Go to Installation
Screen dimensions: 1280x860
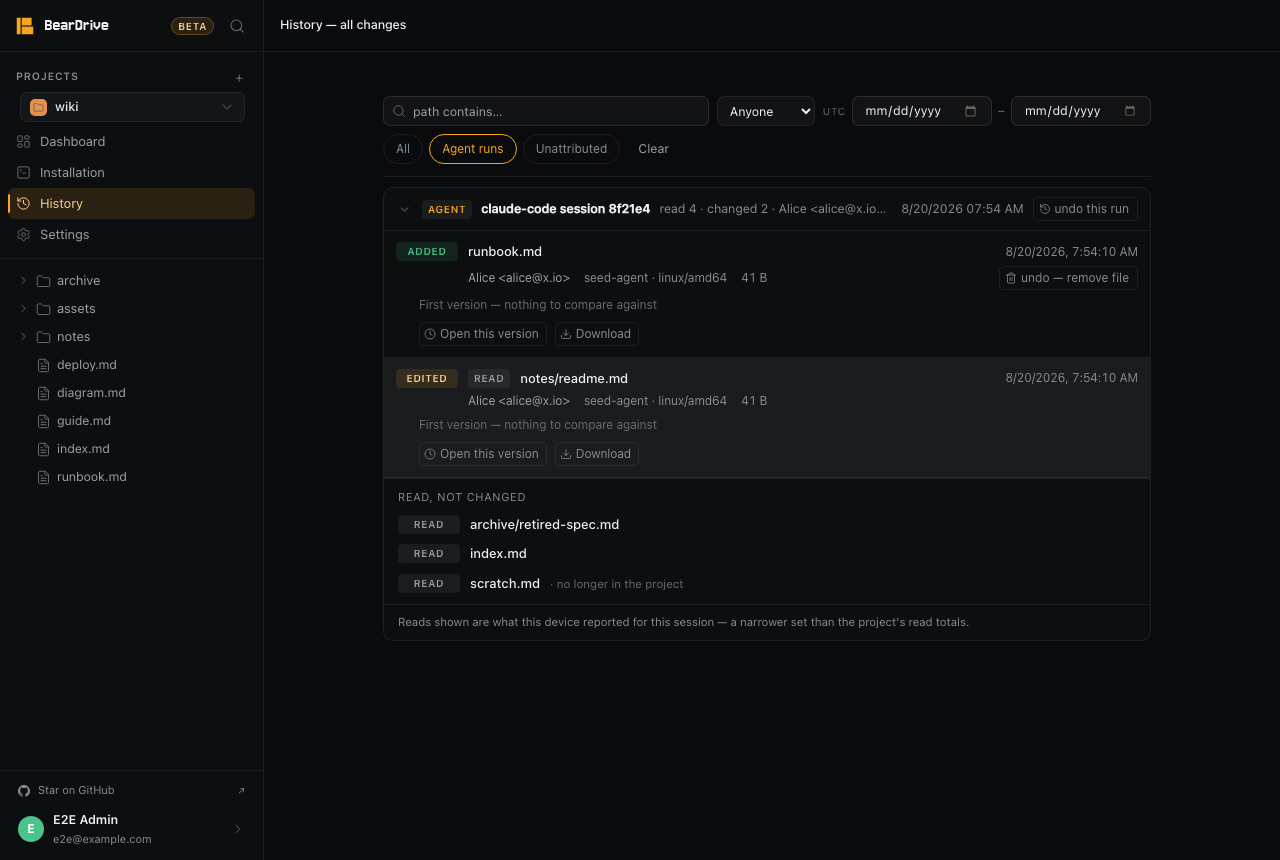tap(131, 173)
